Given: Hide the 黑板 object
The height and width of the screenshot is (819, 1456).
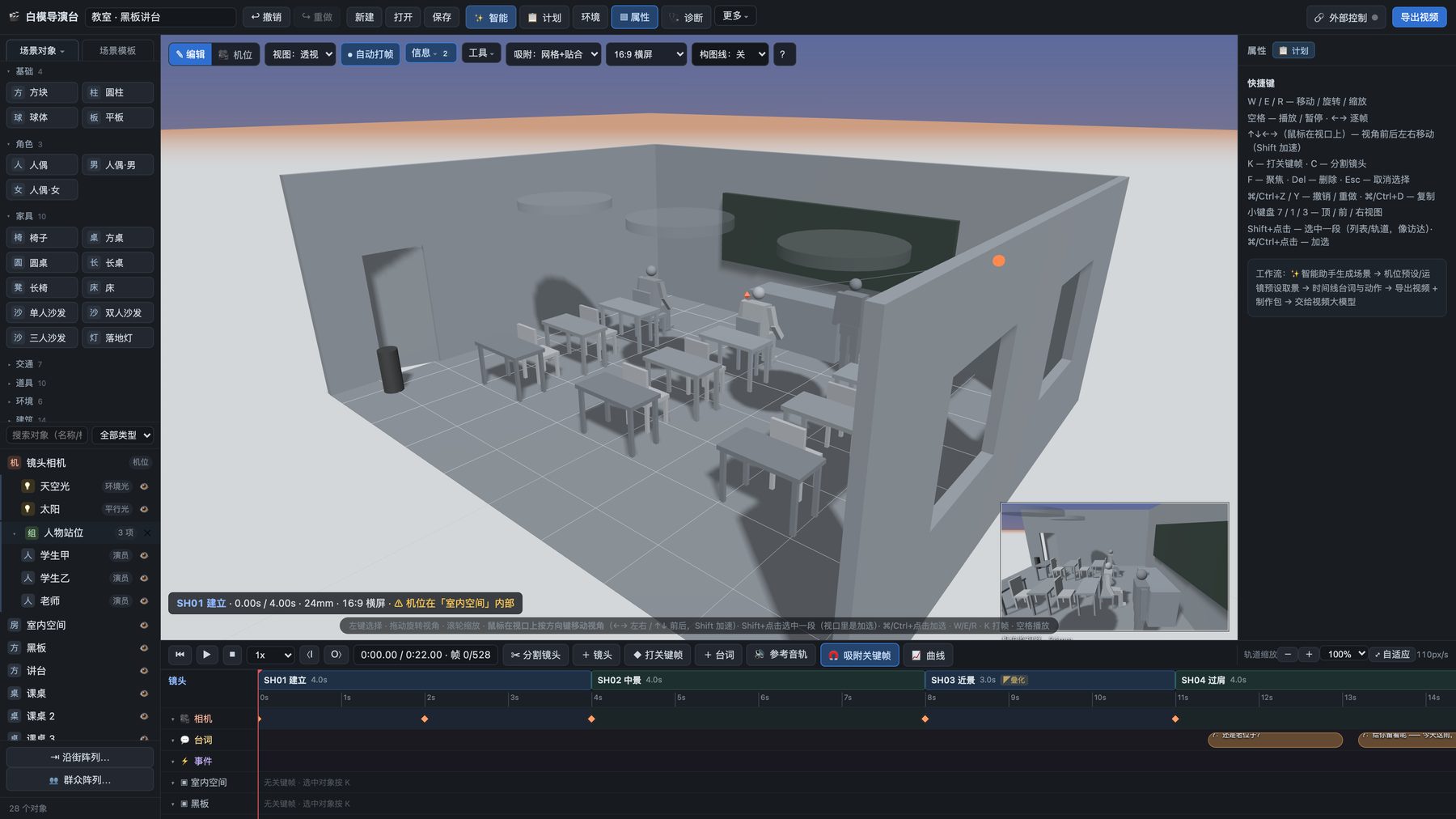Looking at the screenshot, I should click(144, 647).
